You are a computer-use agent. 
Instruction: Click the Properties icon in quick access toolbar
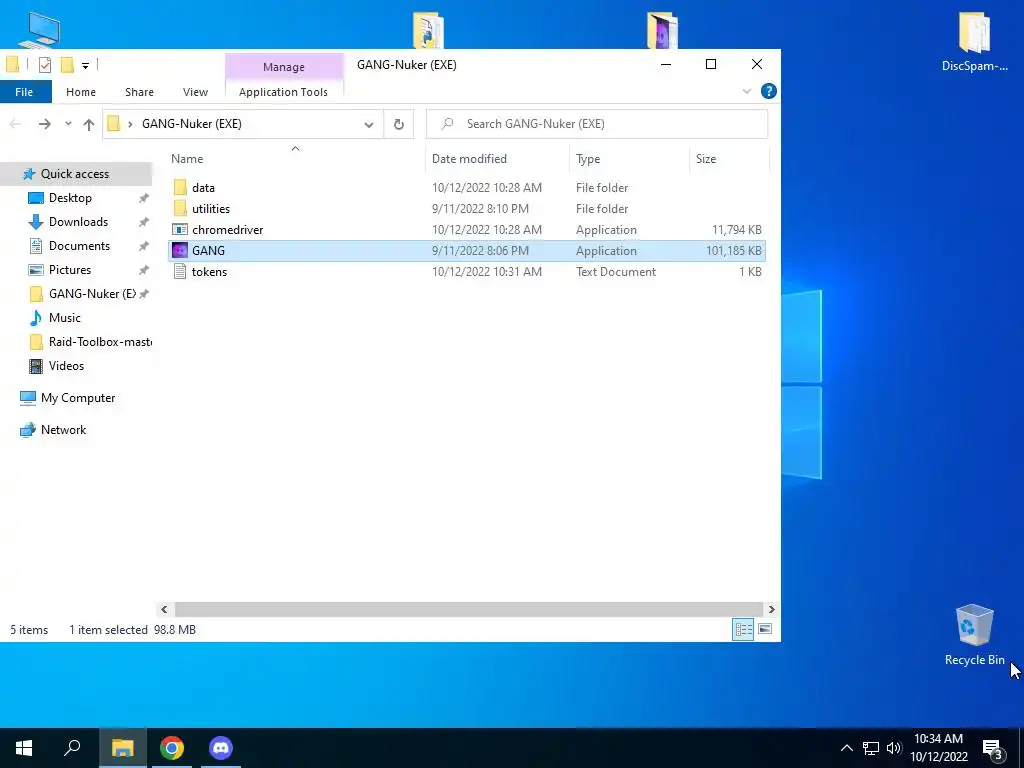click(x=45, y=65)
